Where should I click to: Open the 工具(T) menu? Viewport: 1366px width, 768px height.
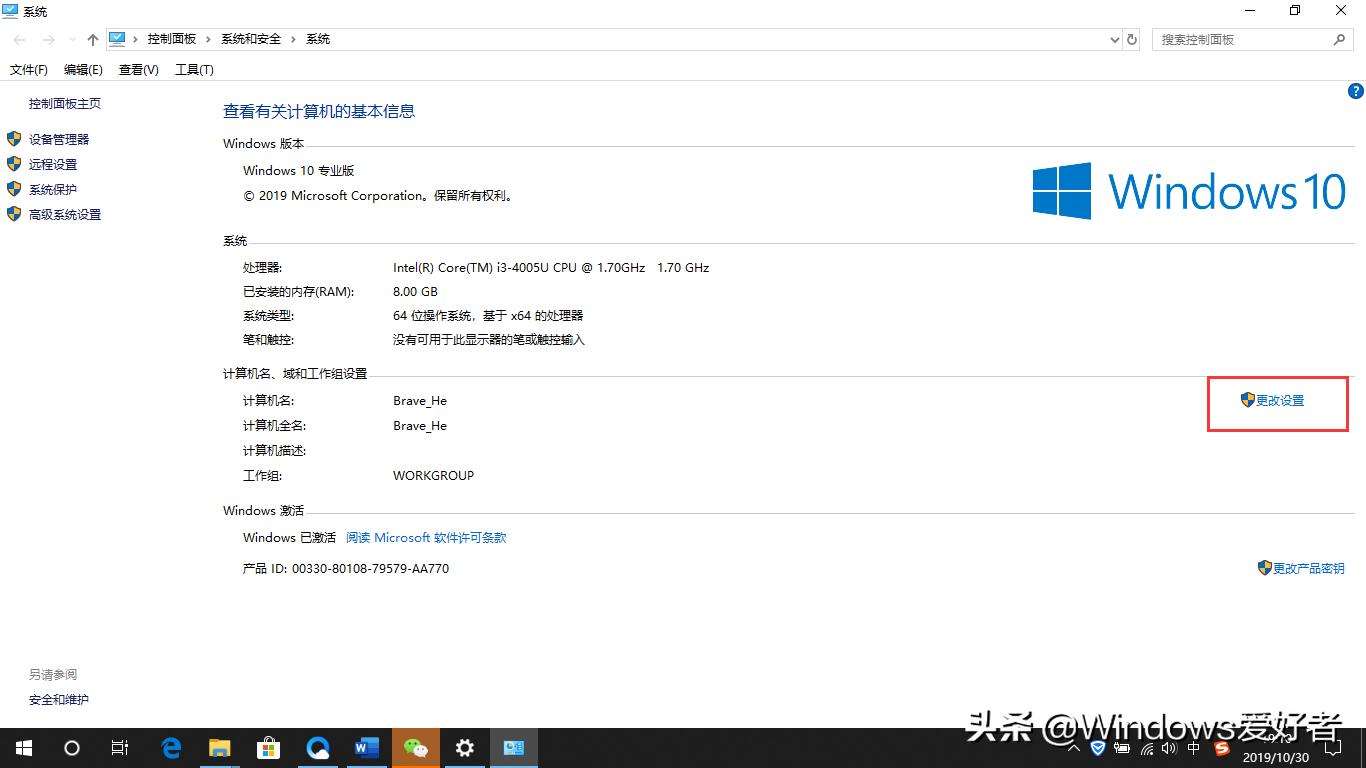[194, 69]
